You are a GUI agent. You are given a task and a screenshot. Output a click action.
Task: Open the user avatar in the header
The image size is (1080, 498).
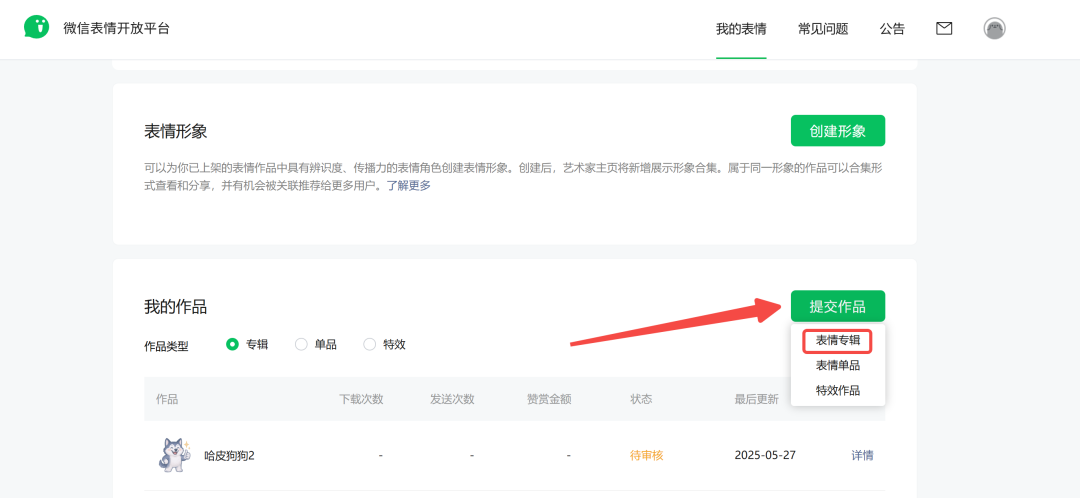coord(994,28)
